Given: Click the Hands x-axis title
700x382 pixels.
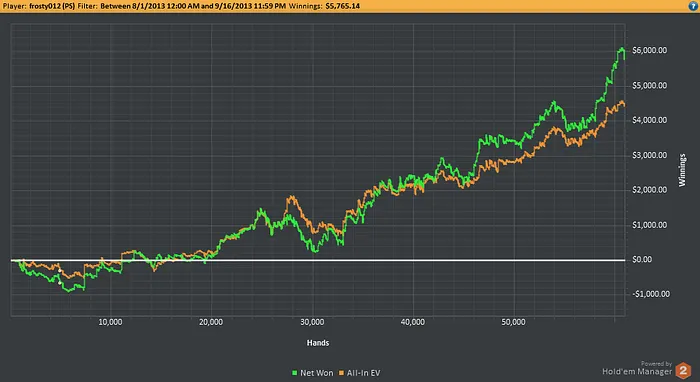Looking at the screenshot, I should [x=318, y=343].
